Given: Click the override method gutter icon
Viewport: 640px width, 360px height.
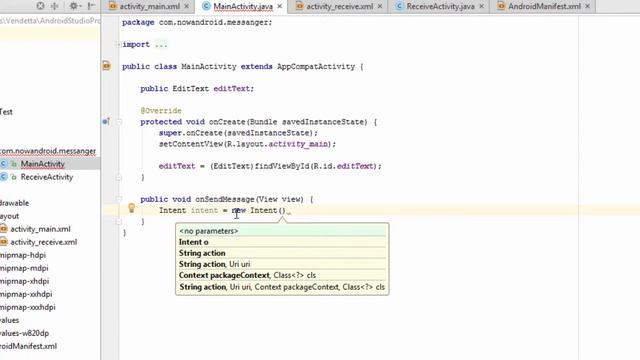Looking at the screenshot, I should point(106,121).
